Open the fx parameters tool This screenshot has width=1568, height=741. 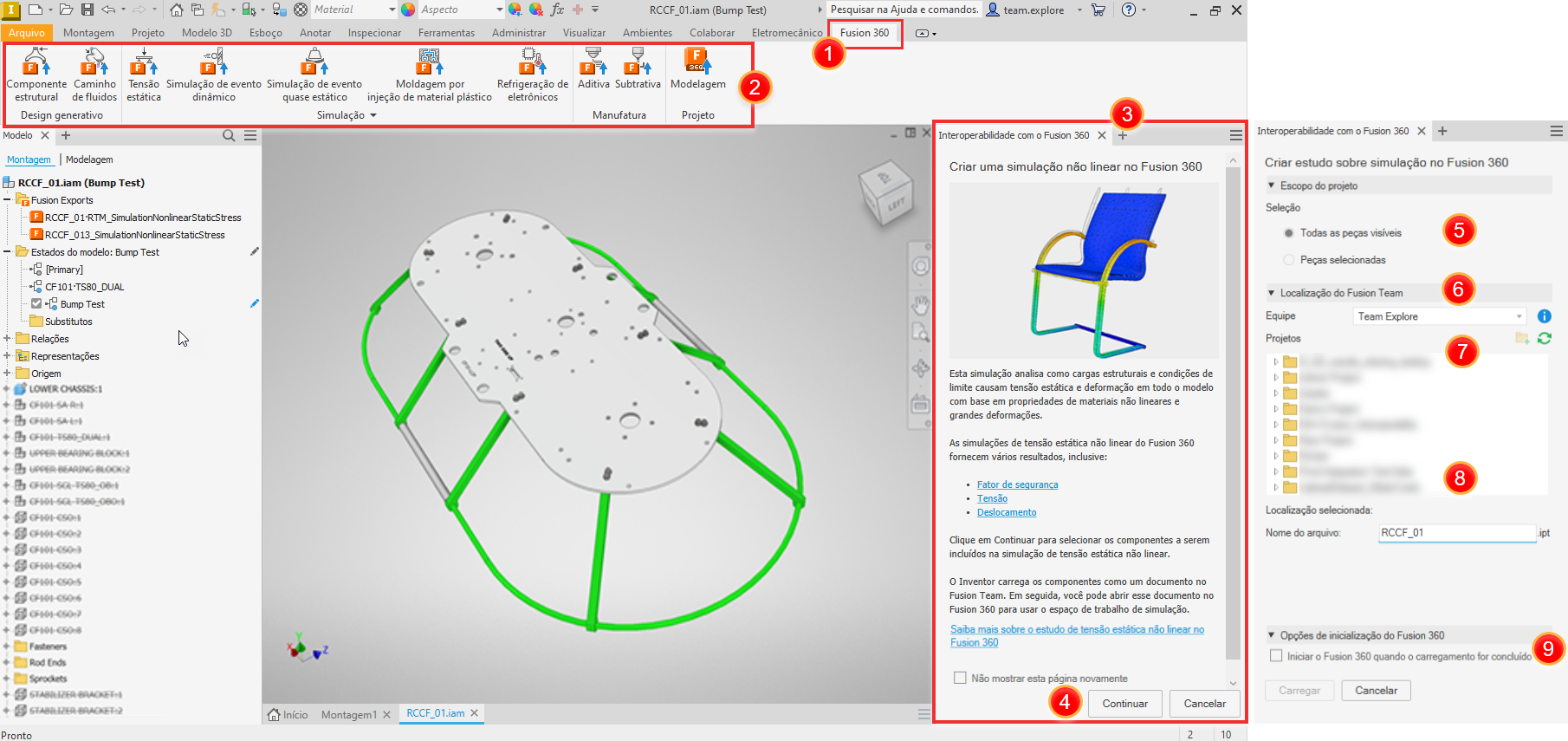[557, 10]
